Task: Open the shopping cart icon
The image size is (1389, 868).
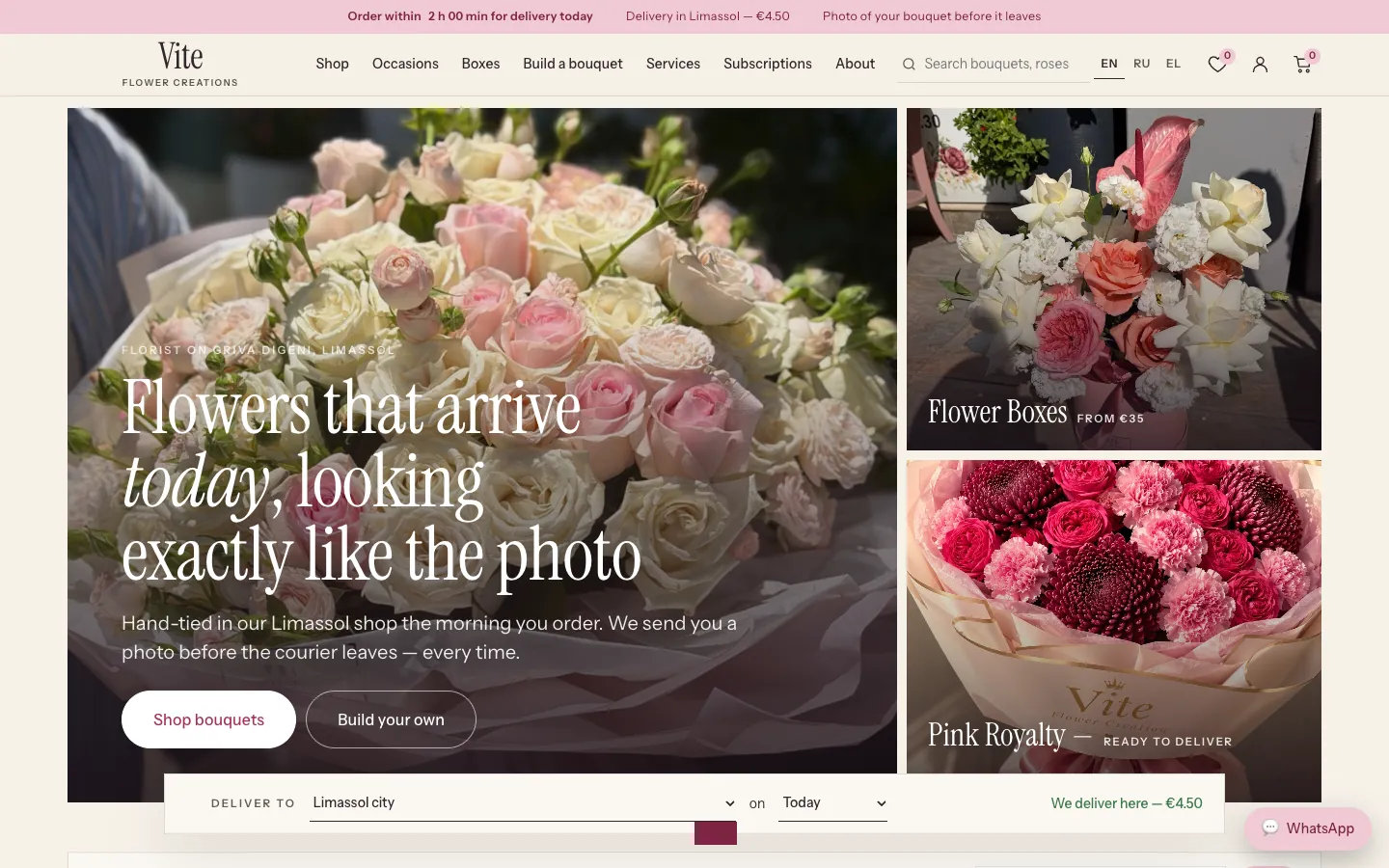Action: [1302, 64]
